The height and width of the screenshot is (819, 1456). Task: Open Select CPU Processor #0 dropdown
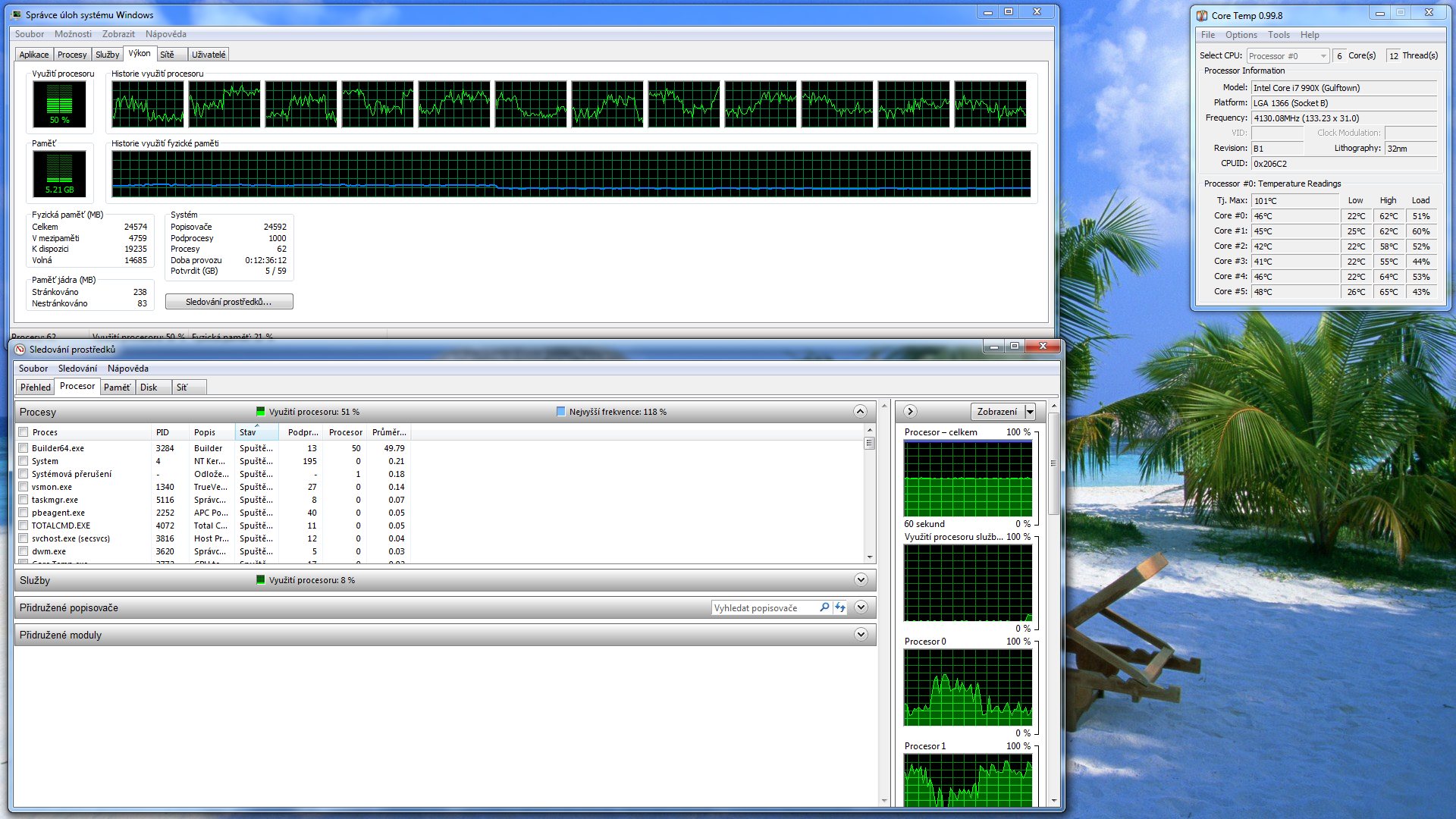click(1323, 55)
